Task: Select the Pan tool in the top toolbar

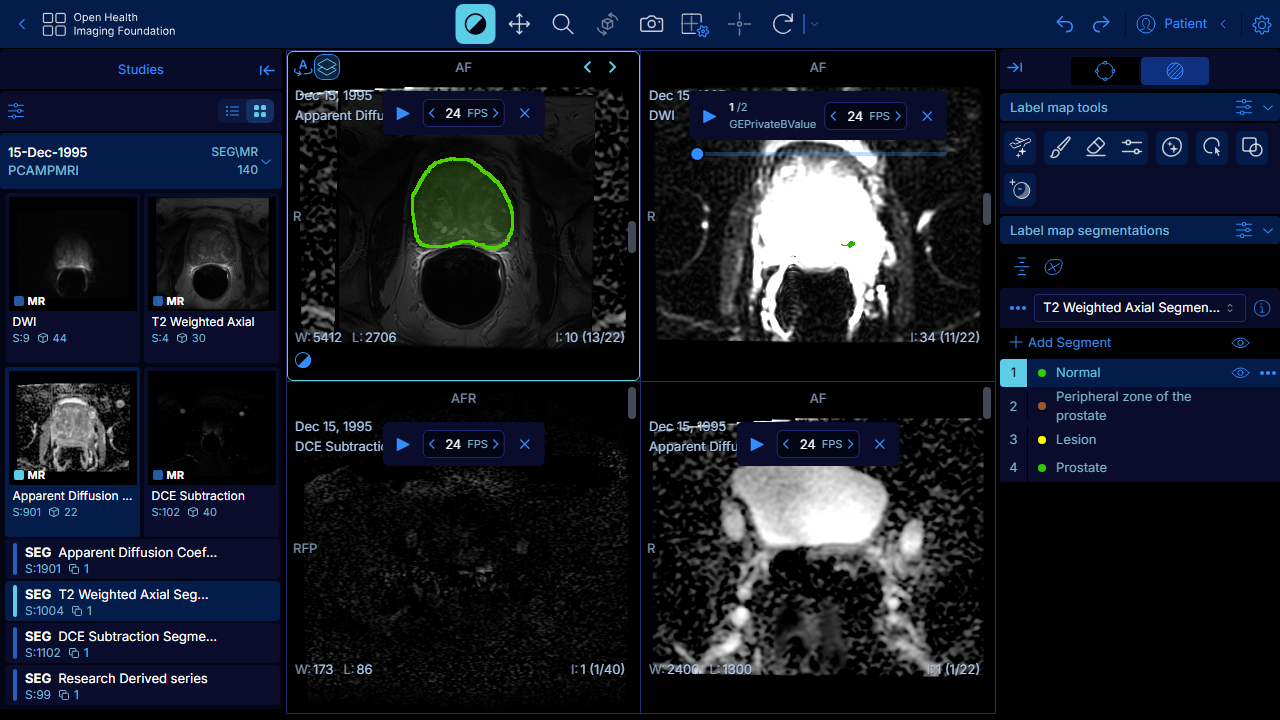Action: tap(519, 24)
